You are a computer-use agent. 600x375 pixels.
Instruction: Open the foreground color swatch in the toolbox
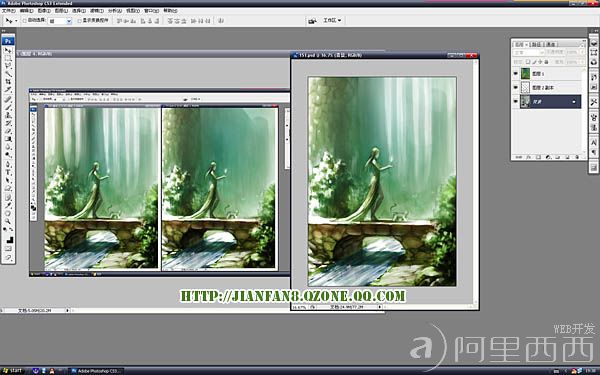[x=8, y=238]
